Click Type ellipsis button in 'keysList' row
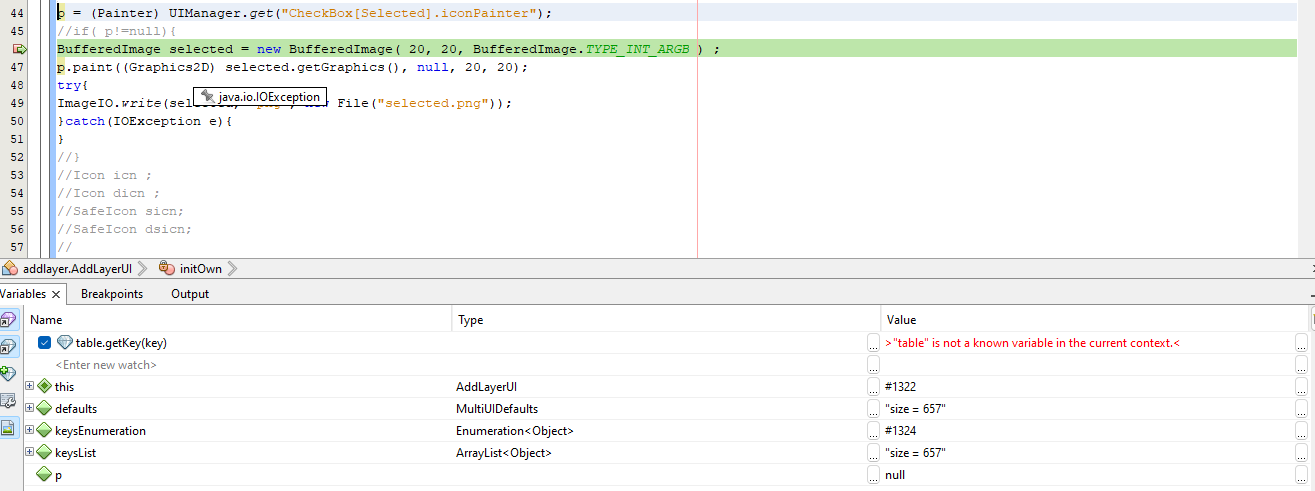The image size is (1315, 491). click(874, 453)
